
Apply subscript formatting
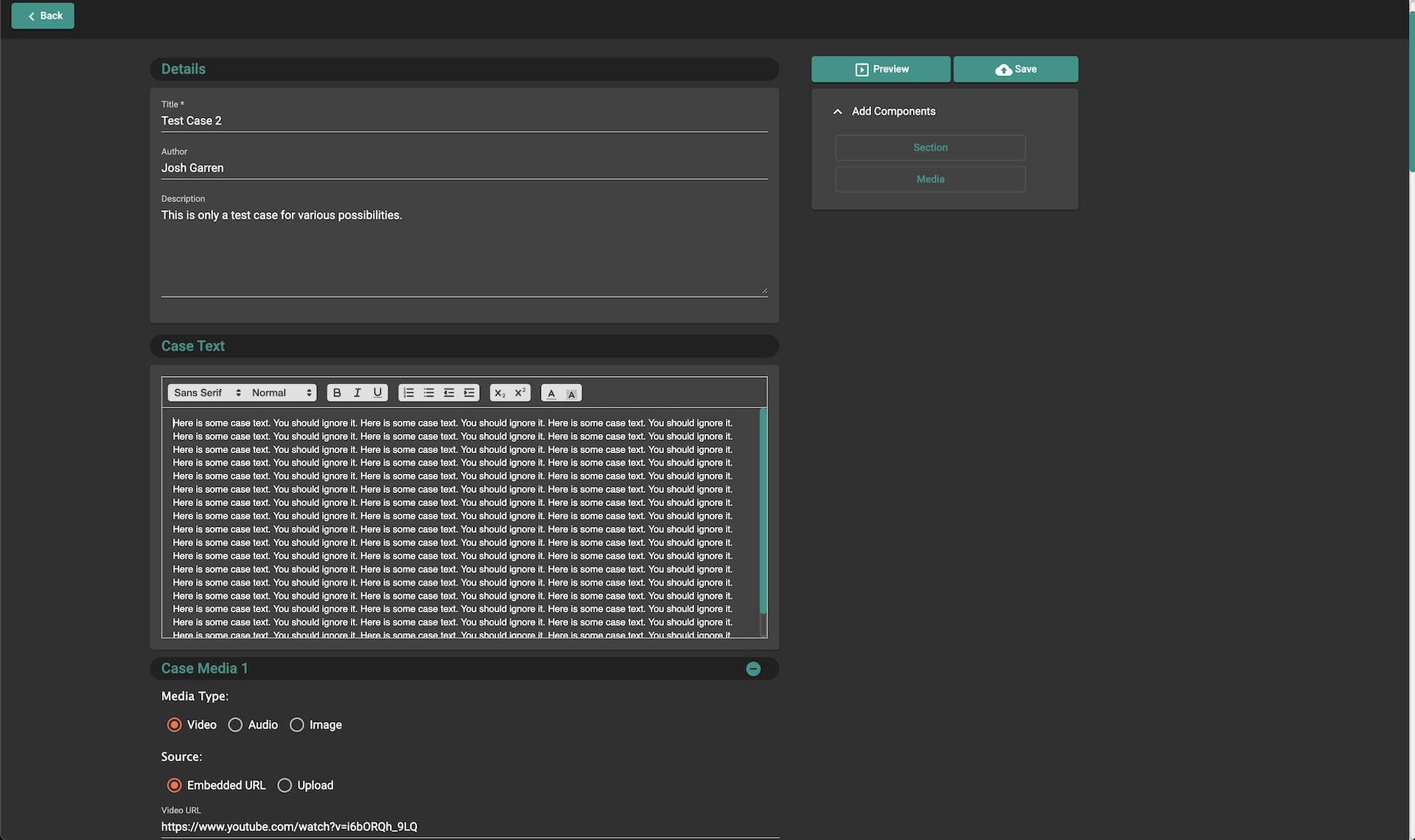pos(500,393)
